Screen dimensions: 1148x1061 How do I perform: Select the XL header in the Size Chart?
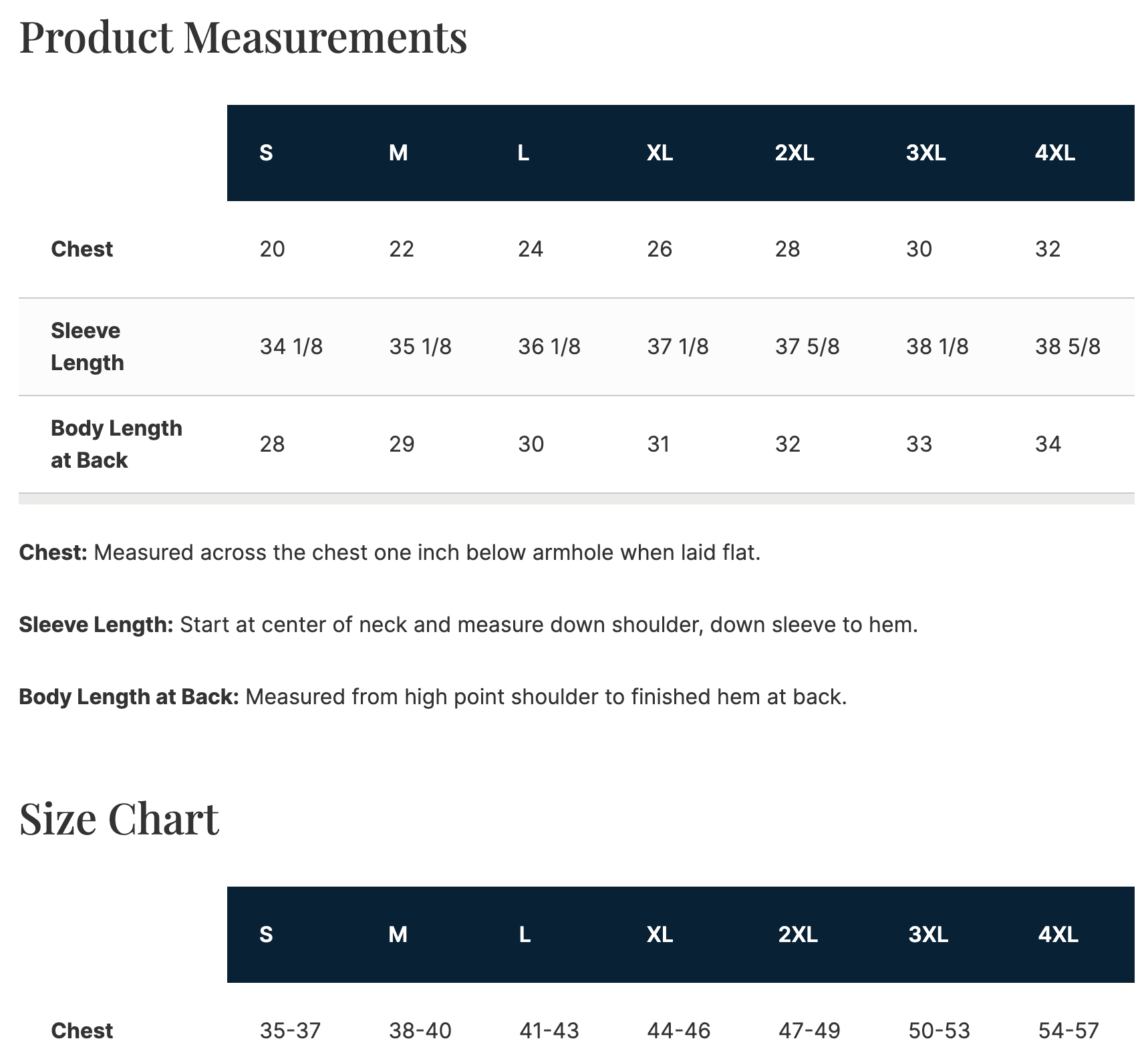click(660, 934)
